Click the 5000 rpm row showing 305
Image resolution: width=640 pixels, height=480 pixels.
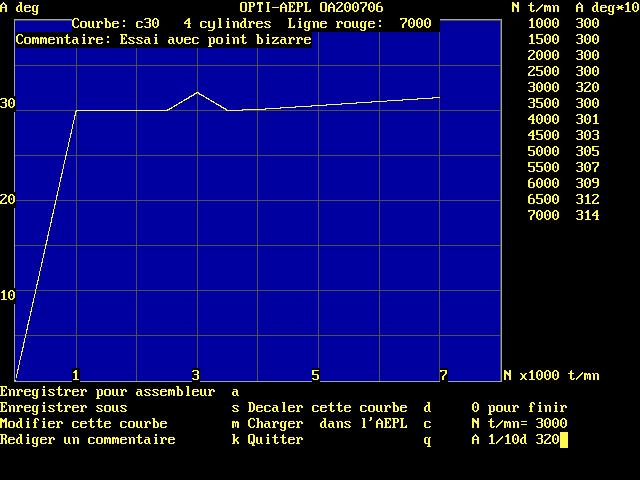pos(563,151)
